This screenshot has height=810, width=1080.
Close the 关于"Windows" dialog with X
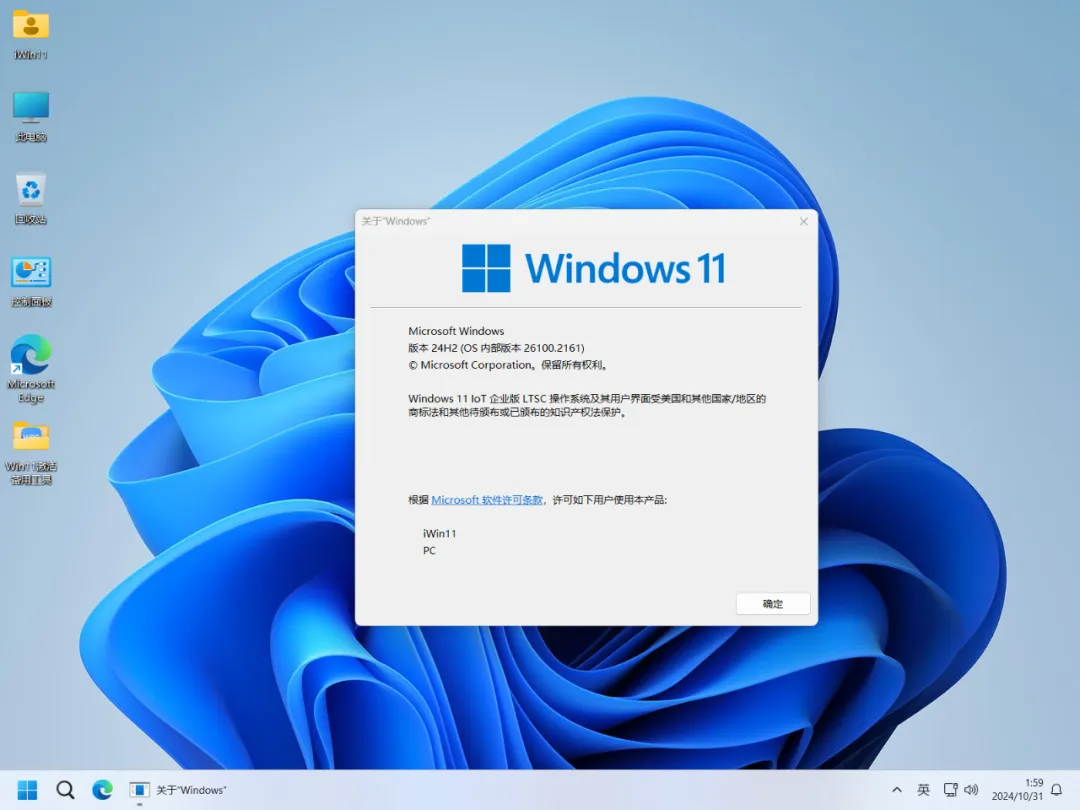pos(804,221)
